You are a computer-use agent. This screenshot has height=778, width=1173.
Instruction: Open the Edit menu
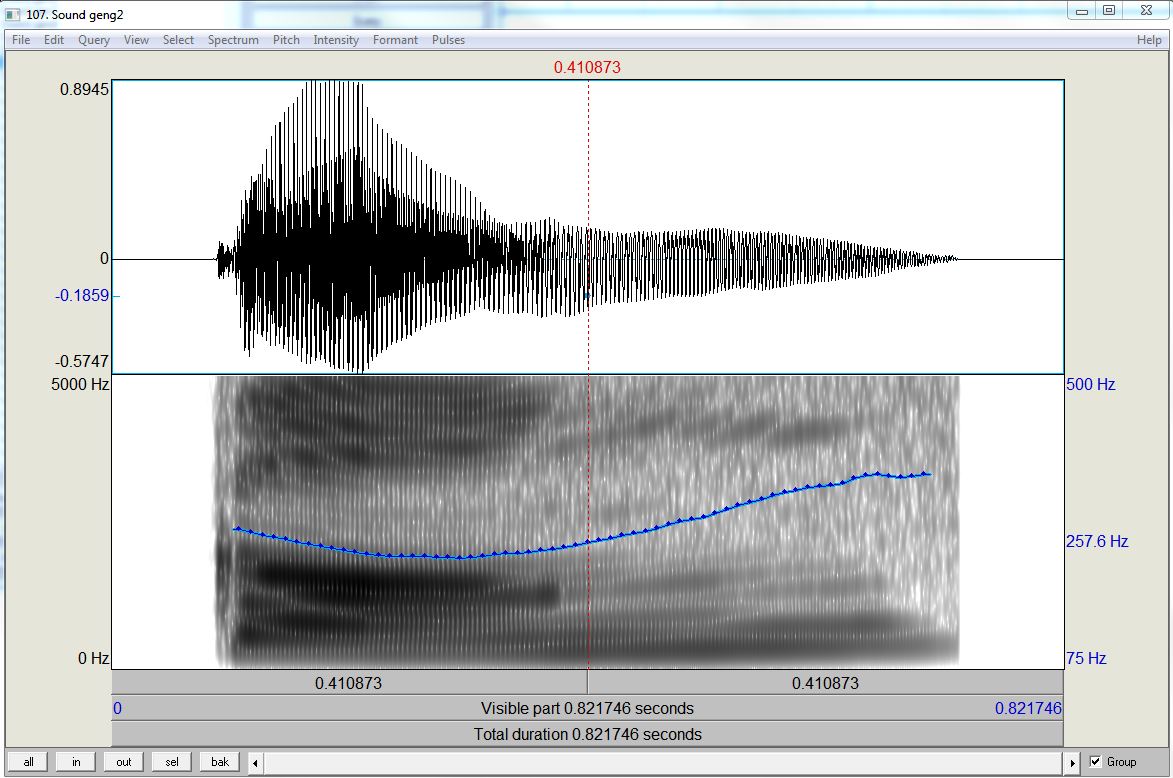[54, 40]
